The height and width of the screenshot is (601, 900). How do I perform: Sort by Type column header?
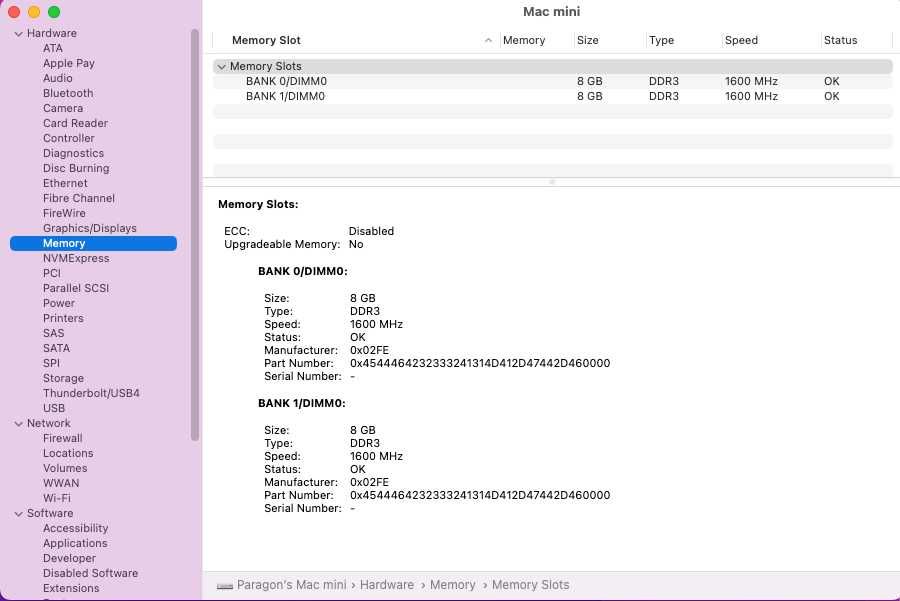(x=661, y=40)
